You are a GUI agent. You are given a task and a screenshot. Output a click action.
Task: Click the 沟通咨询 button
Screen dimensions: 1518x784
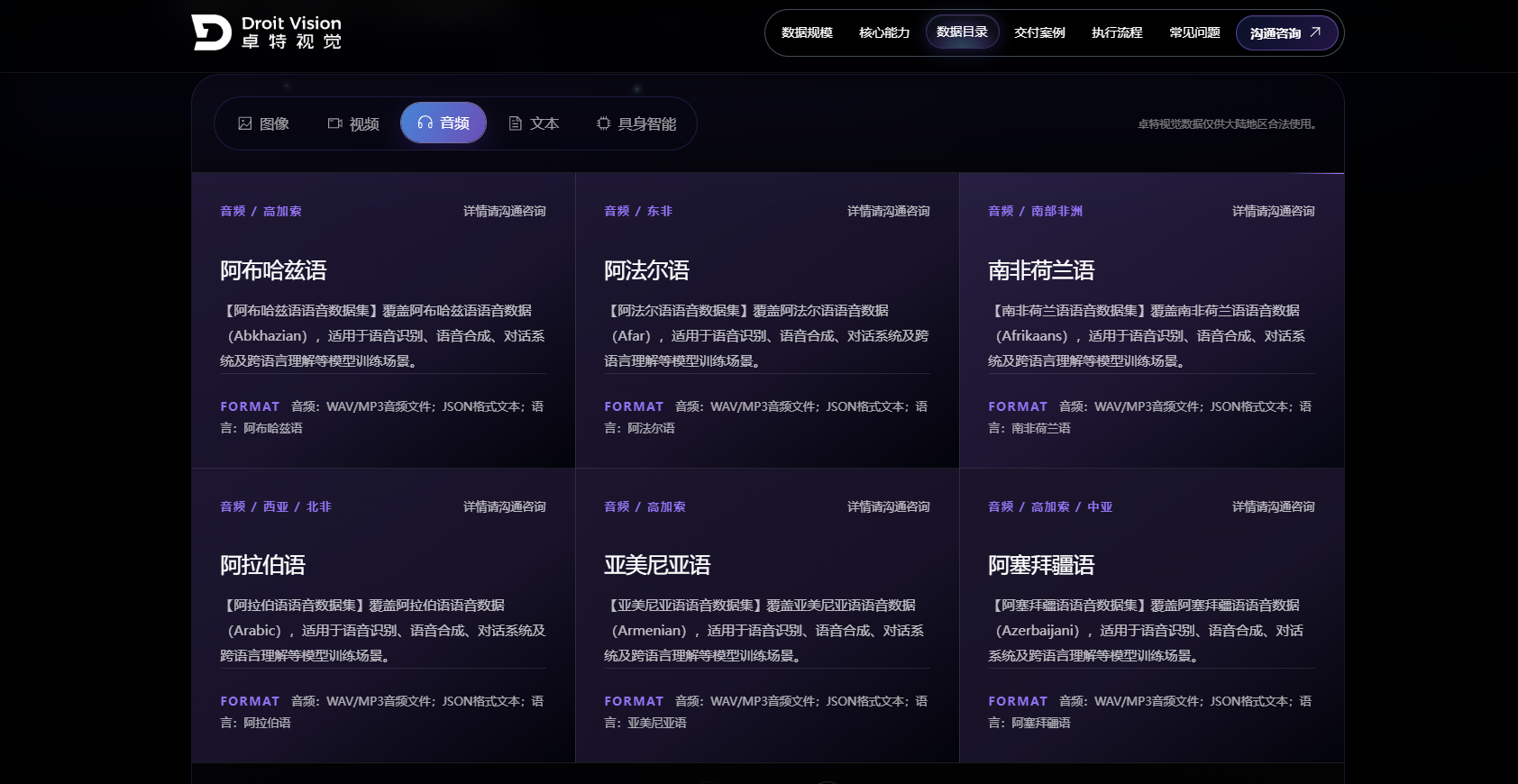pyautogui.click(x=1286, y=33)
